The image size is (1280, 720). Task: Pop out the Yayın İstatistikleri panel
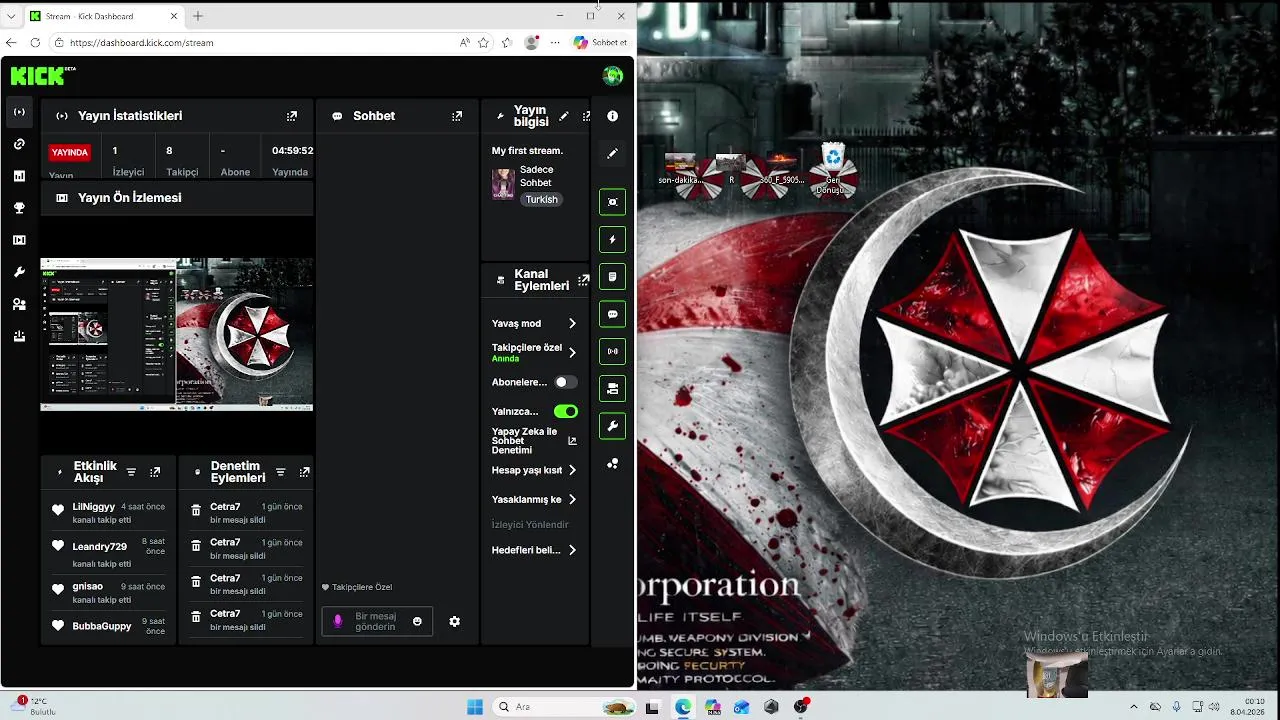[292, 116]
